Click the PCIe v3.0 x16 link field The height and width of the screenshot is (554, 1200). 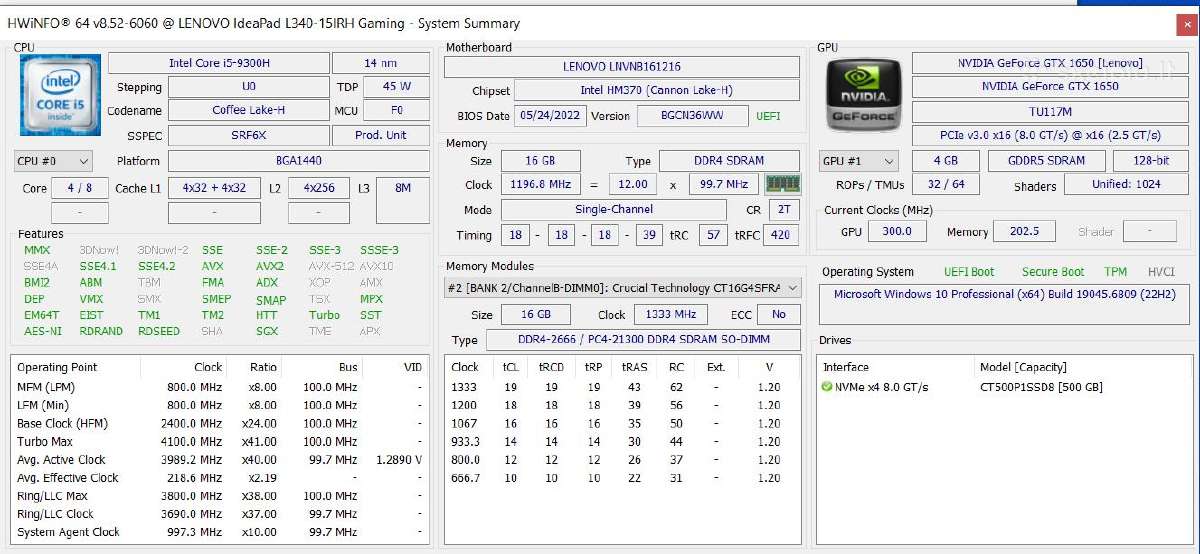[x=1049, y=135]
